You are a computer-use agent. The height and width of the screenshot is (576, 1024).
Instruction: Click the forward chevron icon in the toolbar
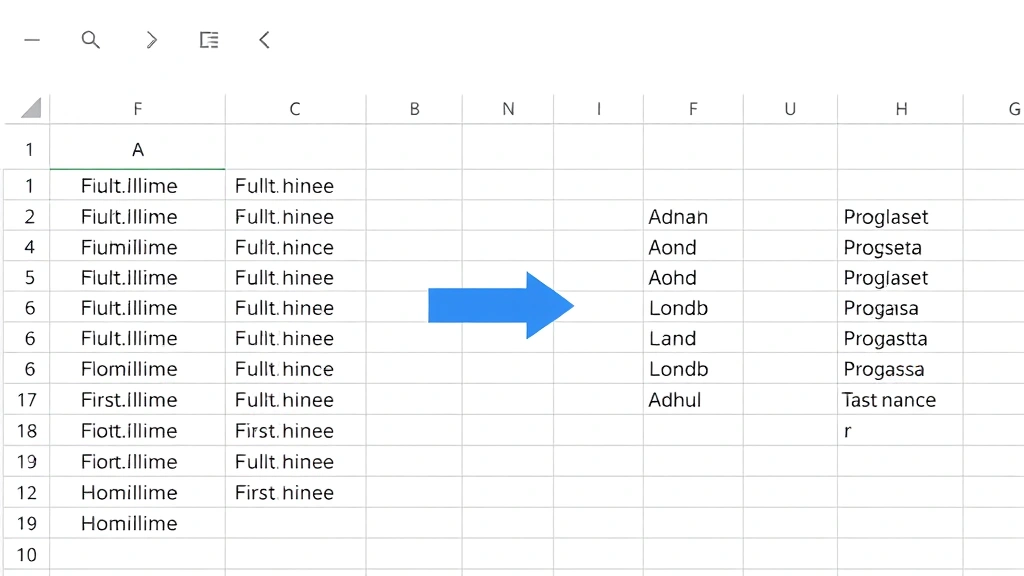(x=151, y=40)
